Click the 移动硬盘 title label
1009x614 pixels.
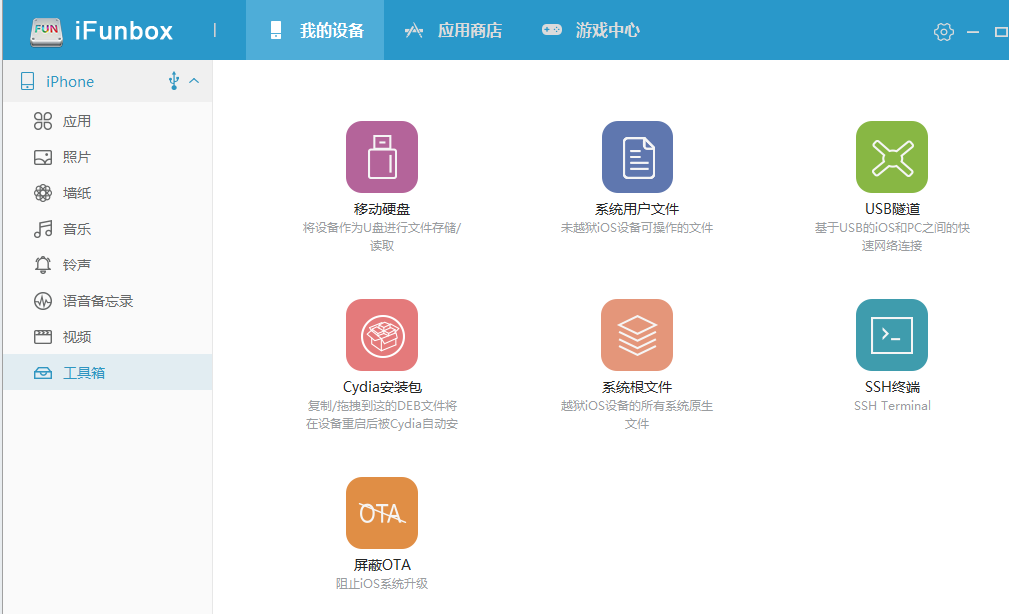coord(382,209)
